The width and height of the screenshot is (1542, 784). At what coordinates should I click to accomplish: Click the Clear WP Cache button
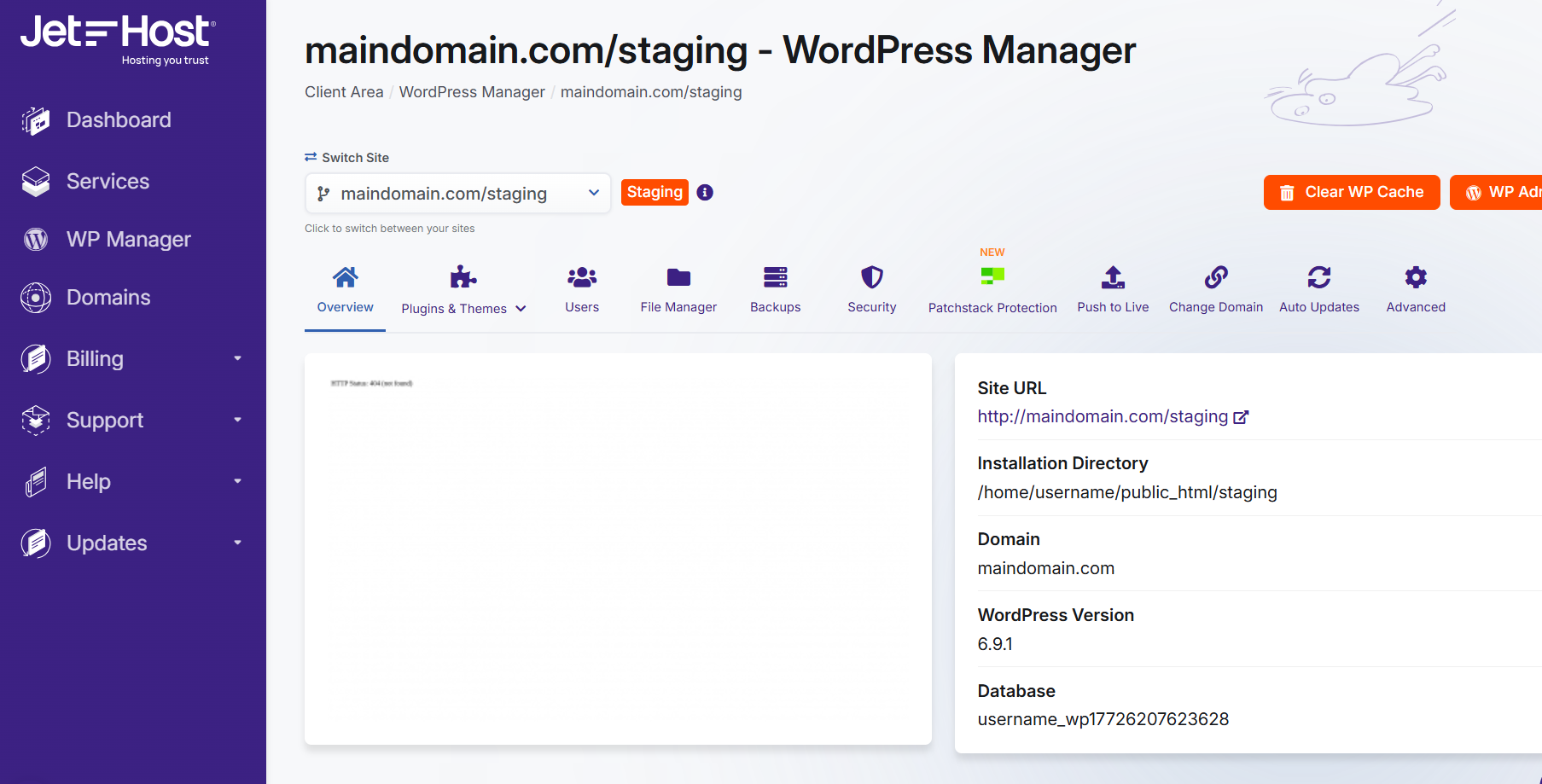point(1351,192)
